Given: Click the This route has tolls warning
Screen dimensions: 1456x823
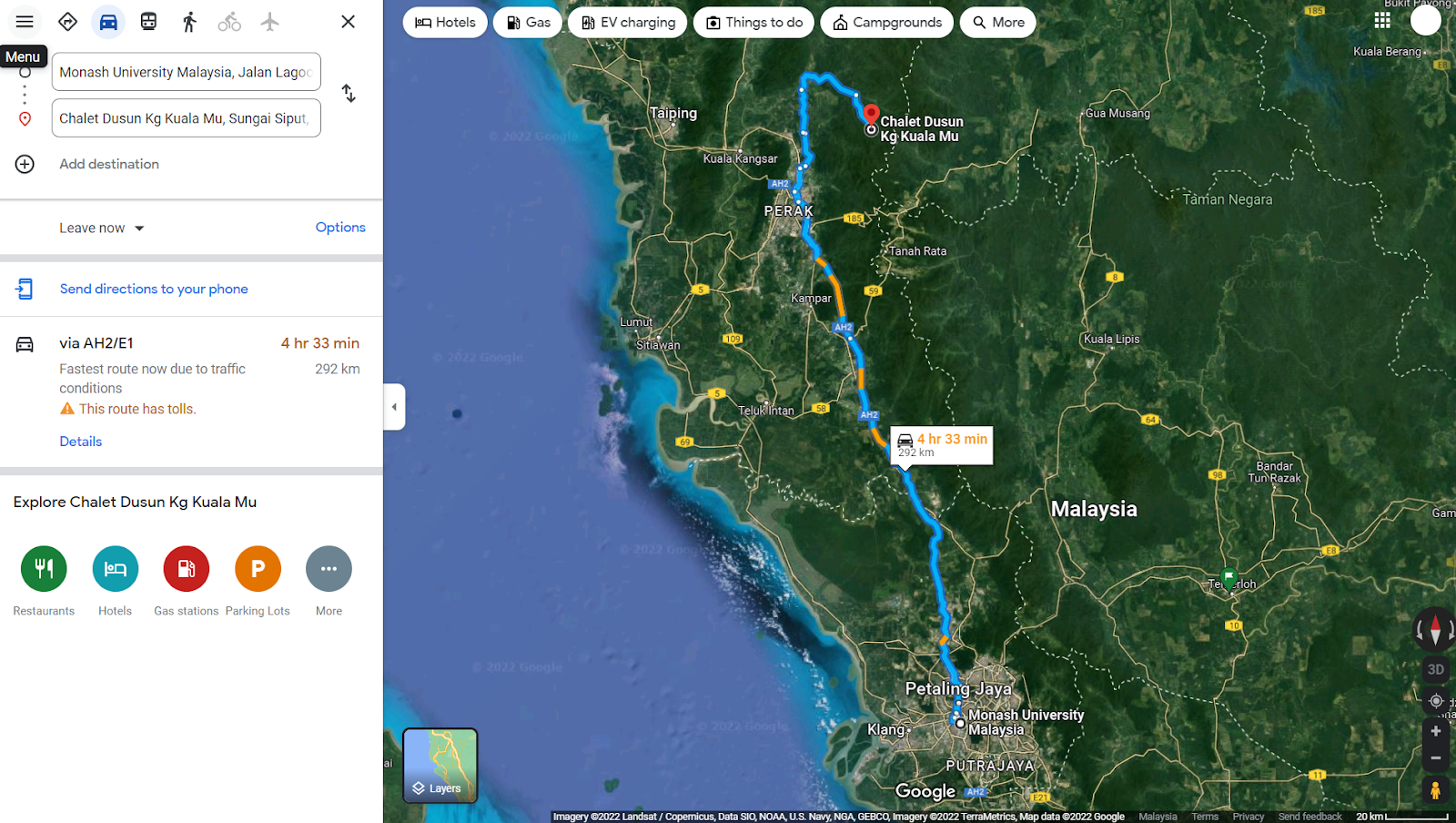Looking at the screenshot, I should 128,410.
